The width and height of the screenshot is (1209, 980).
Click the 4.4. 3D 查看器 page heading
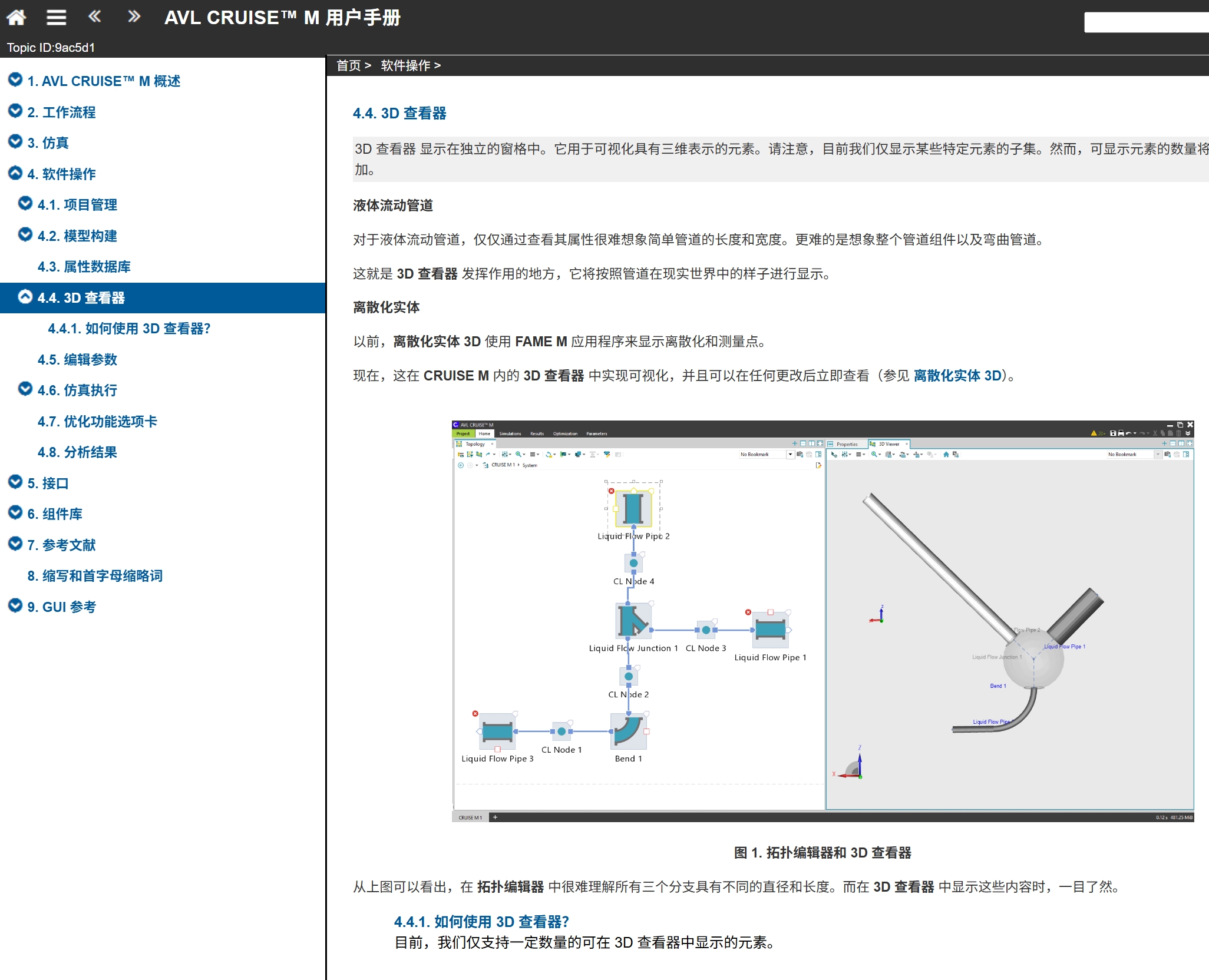(399, 113)
